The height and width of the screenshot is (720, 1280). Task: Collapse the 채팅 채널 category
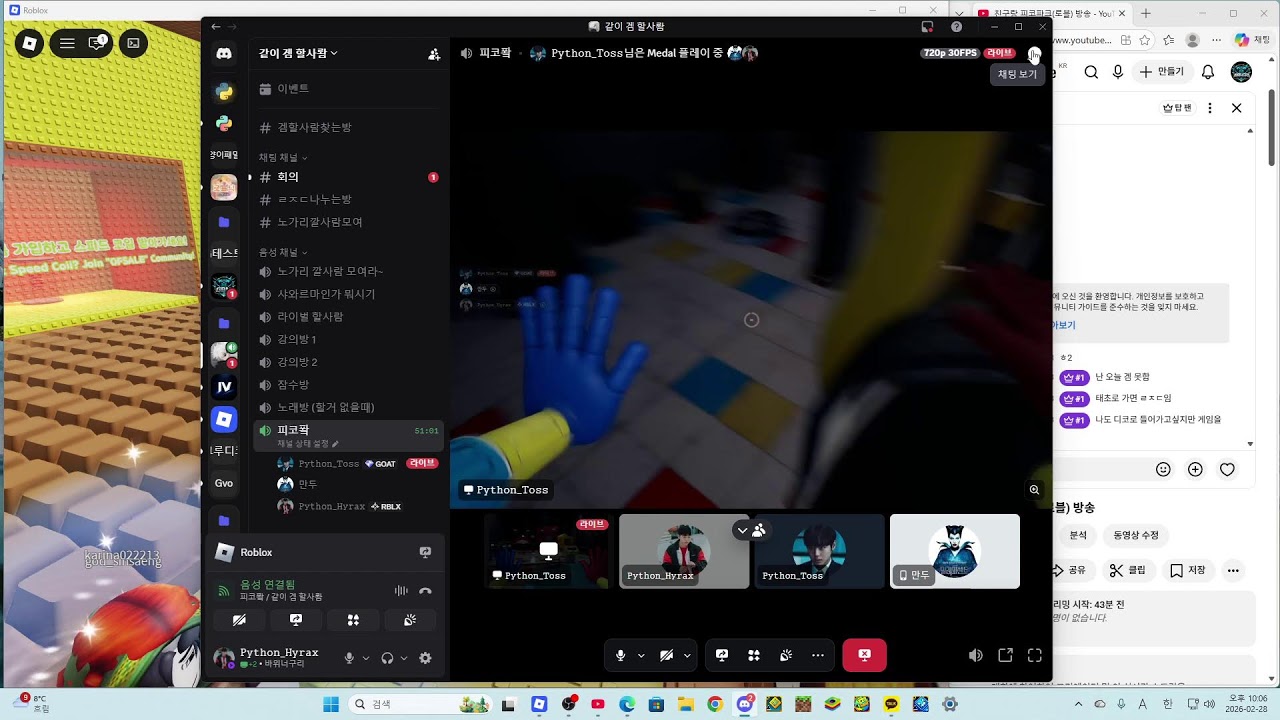click(x=283, y=158)
